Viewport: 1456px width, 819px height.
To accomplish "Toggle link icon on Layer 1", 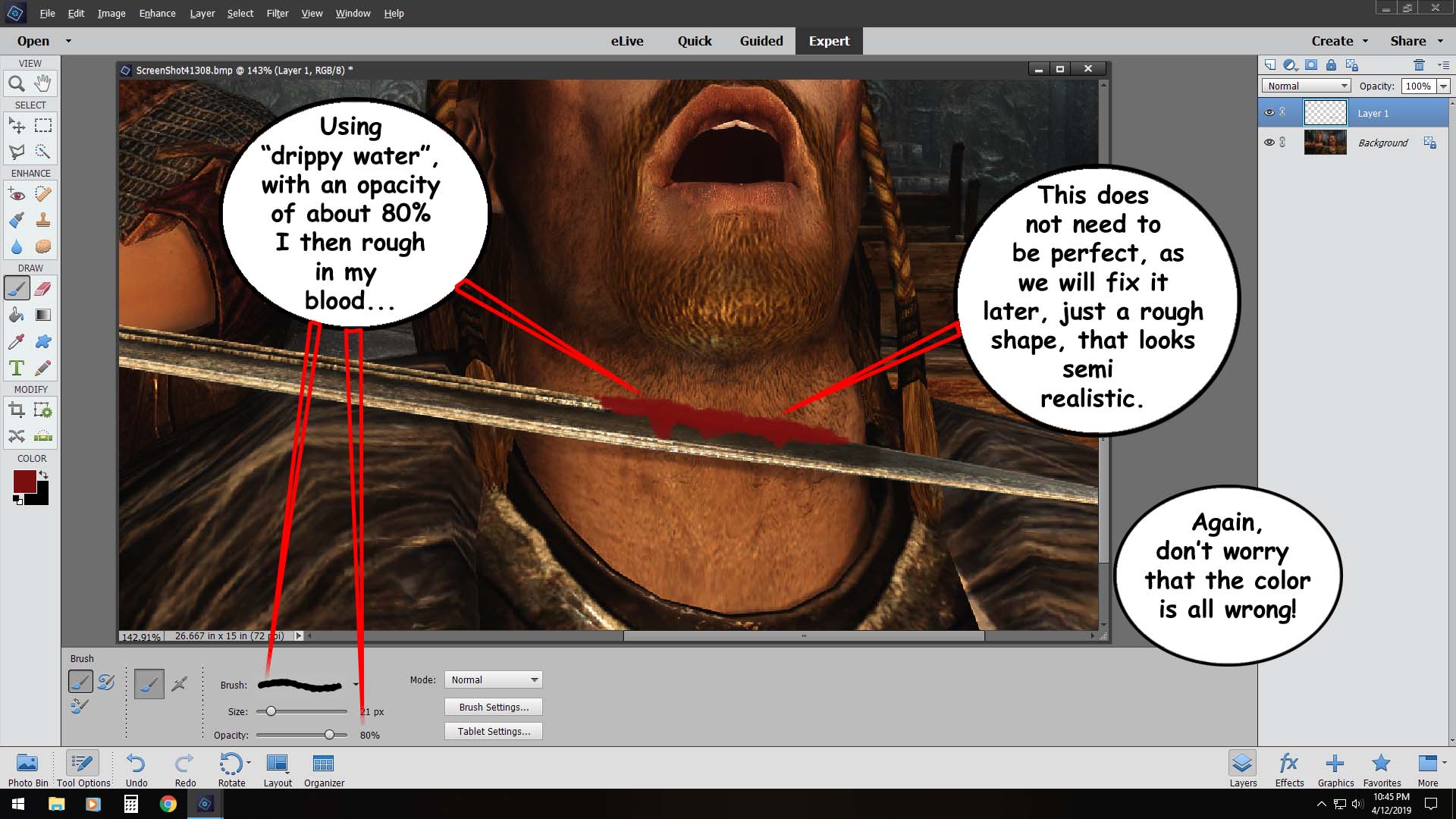I will 1283,113.
